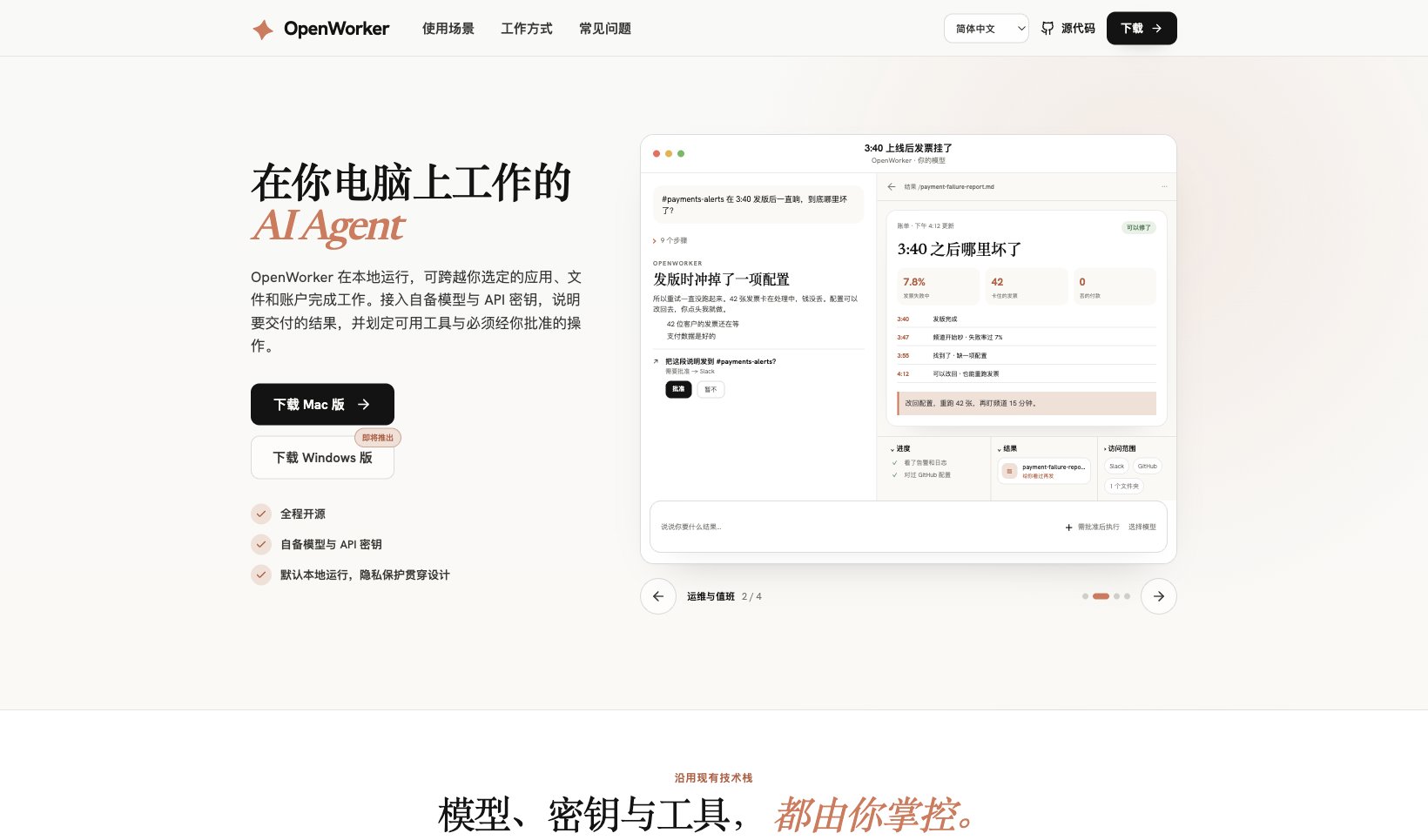Select the first carousel dot
The height and width of the screenshot is (840, 1428).
click(x=1085, y=596)
